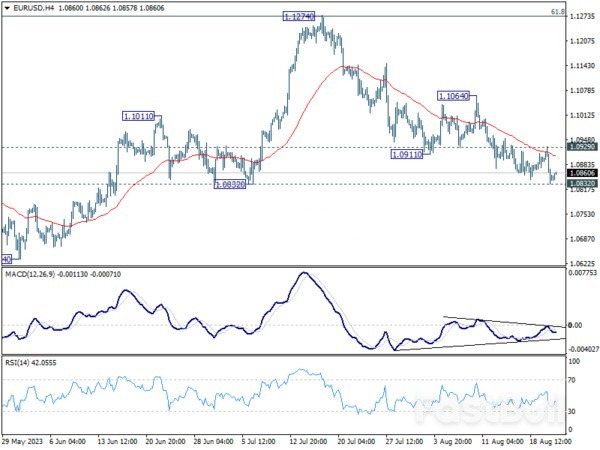600x450 pixels.
Task: Select the 1.09290 level tag on price axis
Action: [x=582, y=147]
